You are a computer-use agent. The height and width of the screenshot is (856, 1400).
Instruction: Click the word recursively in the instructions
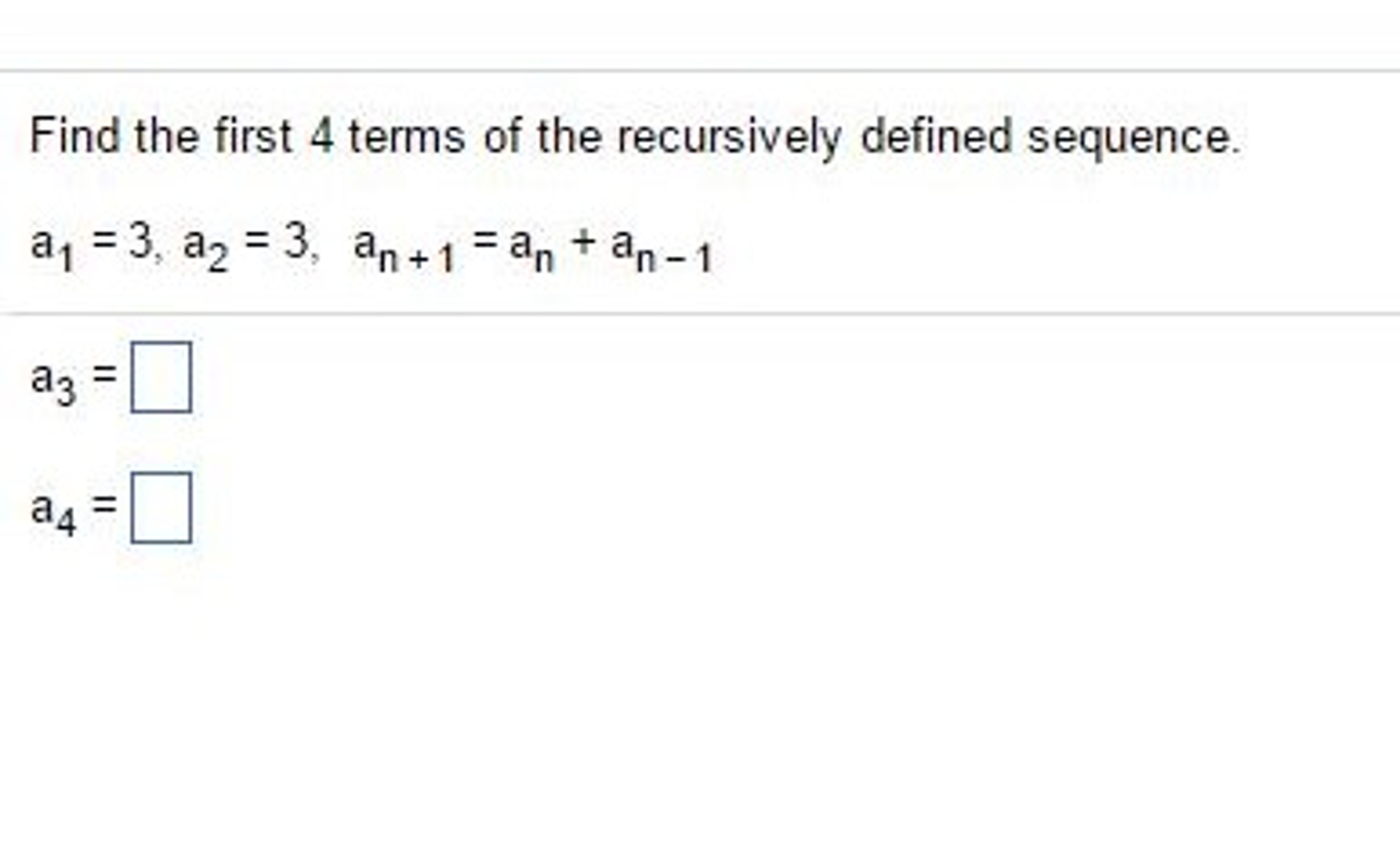(729, 136)
